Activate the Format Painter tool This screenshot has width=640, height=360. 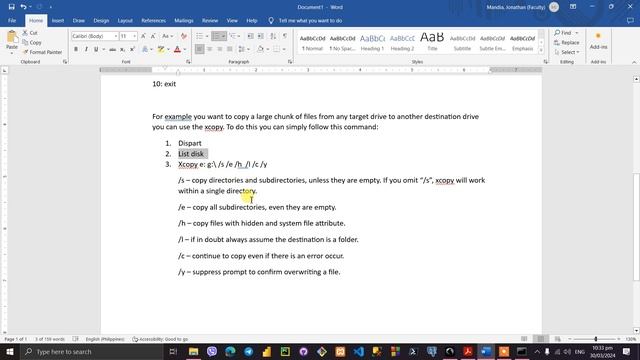[42, 52]
